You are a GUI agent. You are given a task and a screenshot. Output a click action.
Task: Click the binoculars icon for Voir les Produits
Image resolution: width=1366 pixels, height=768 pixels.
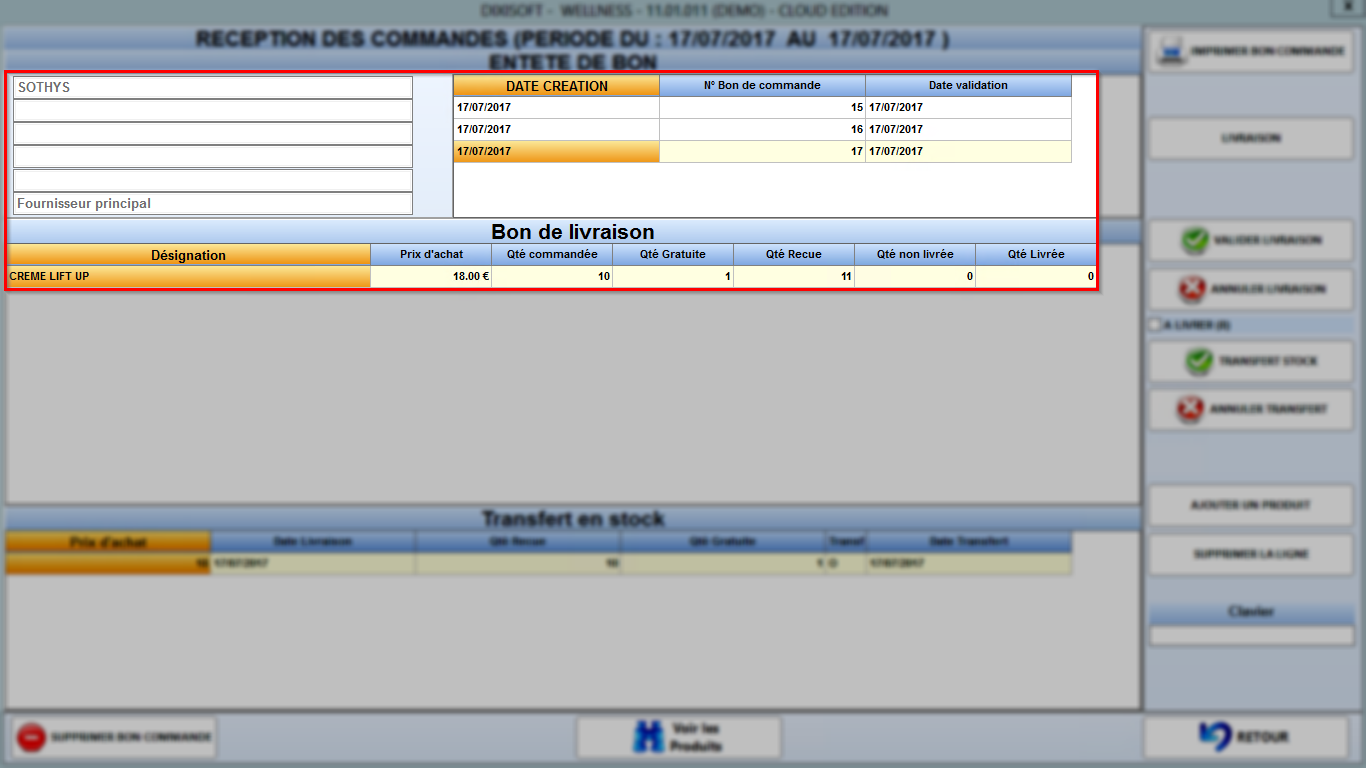(x=649, y=737)
